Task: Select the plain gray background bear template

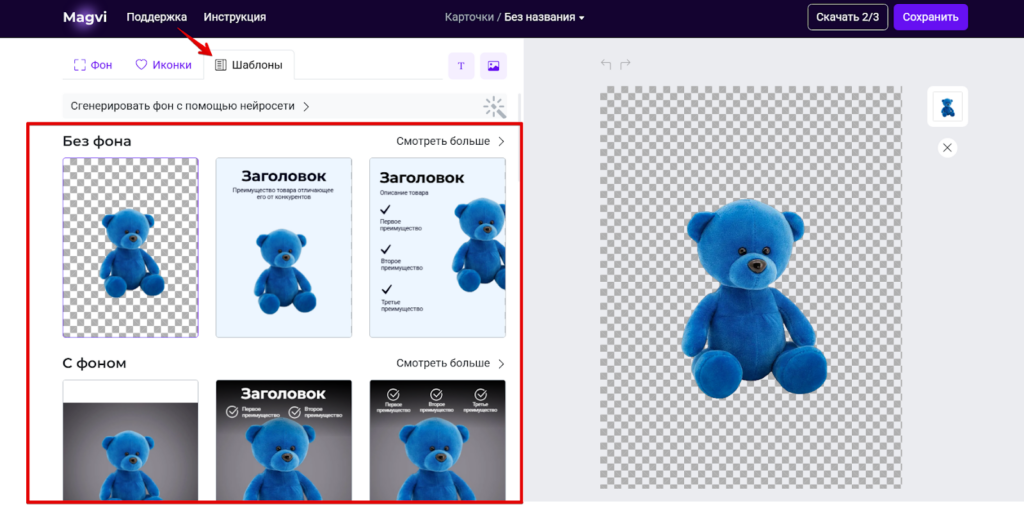Action: [x=131, y=440]
